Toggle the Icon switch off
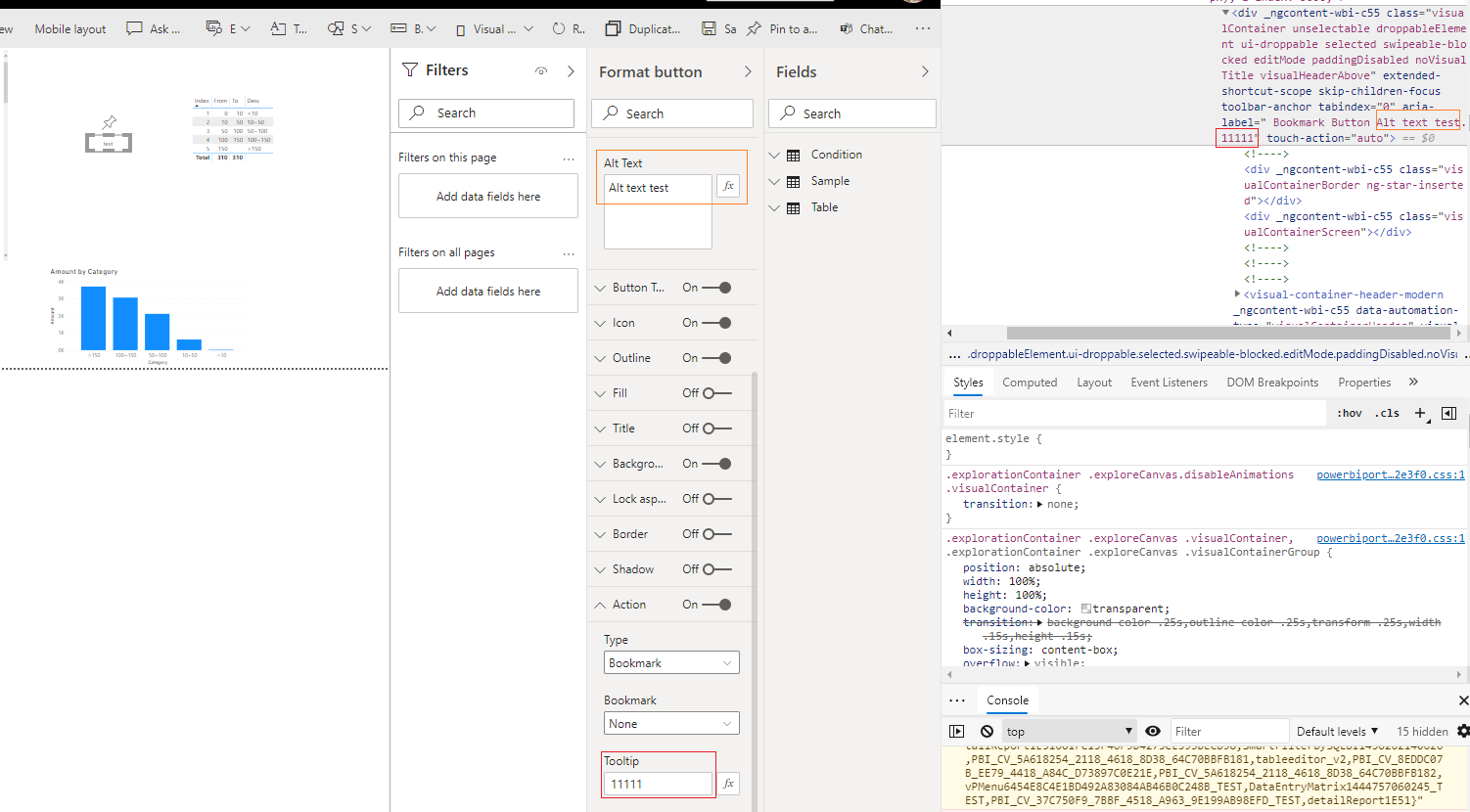This screenshot has width=1470, height=812. (718, 323)
